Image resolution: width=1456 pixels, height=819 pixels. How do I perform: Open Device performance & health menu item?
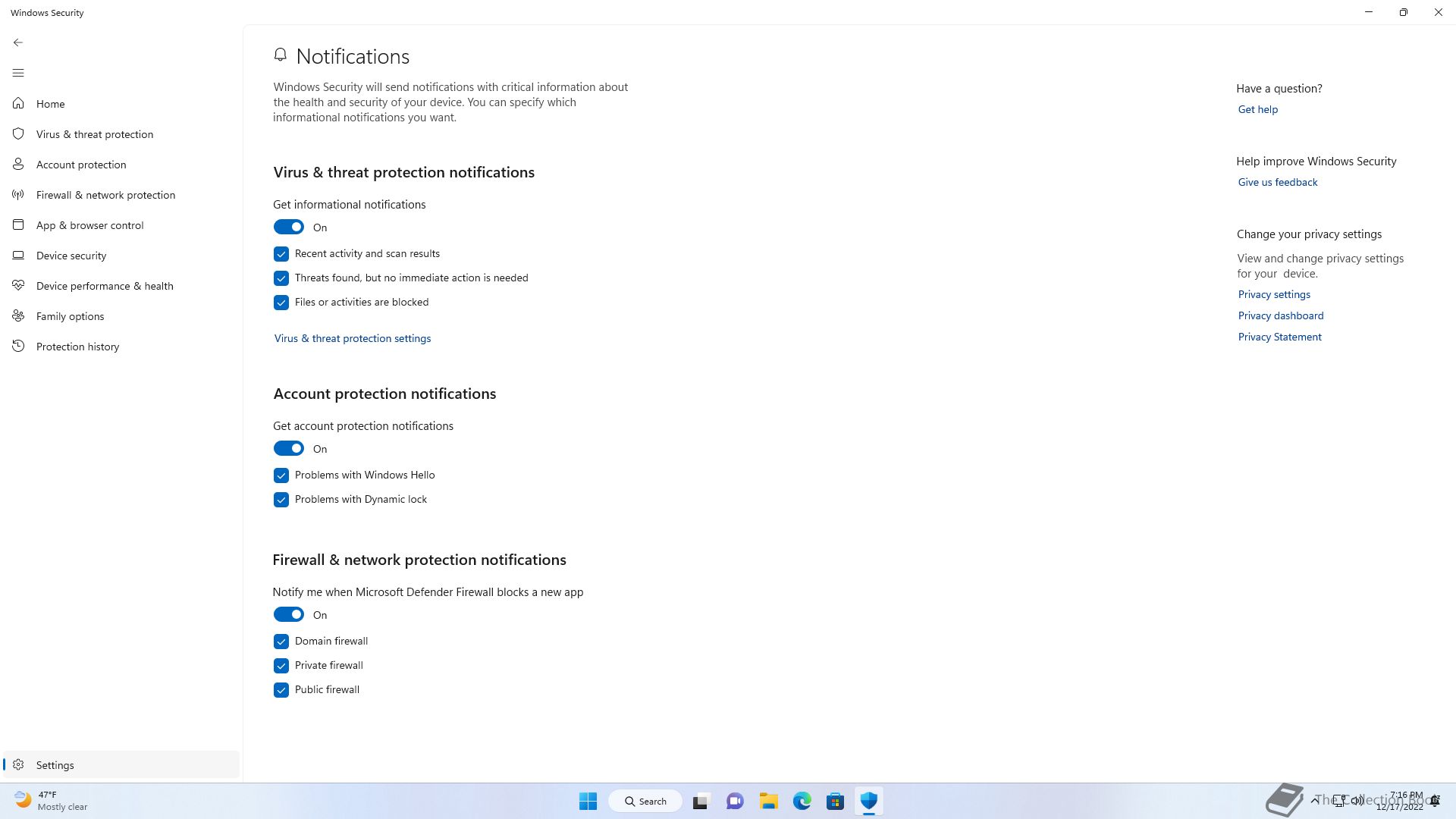click(121, 286)
